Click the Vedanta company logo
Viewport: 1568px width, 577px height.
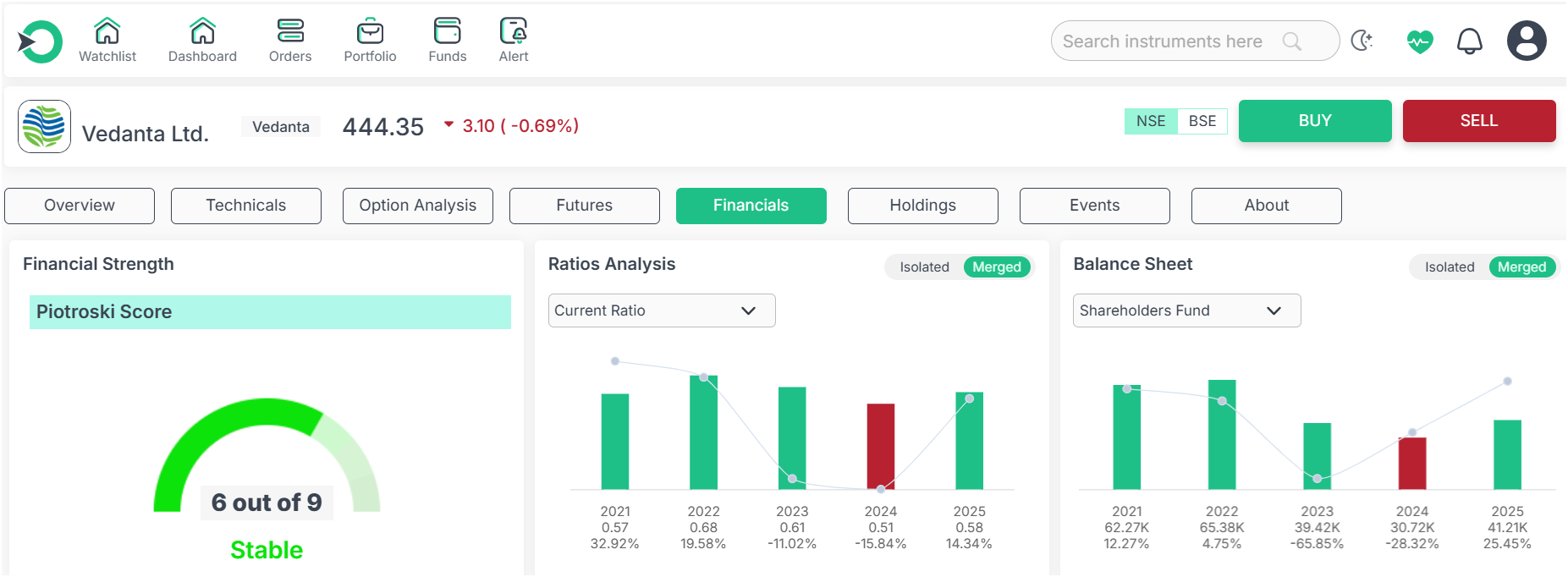tap(44, 126)
